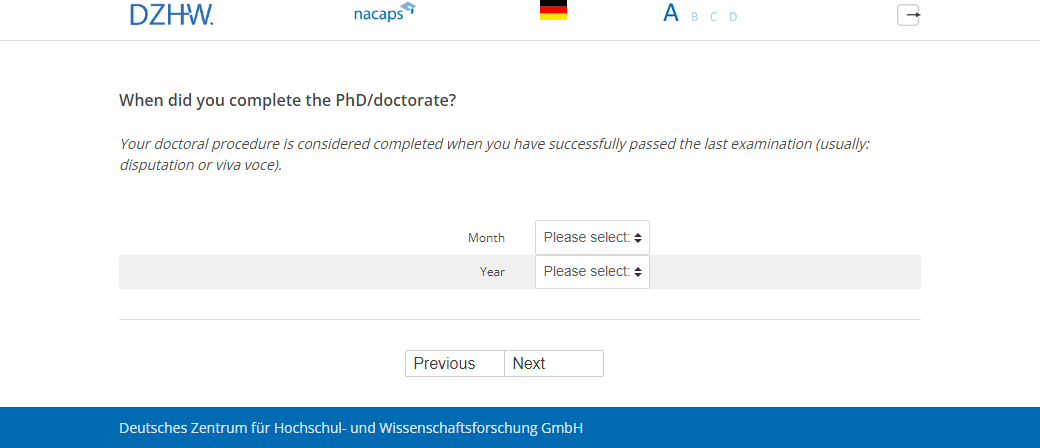This screenshot has height=448, width=1040.
Task: Click the Month field label
Action: coord(486,238)
